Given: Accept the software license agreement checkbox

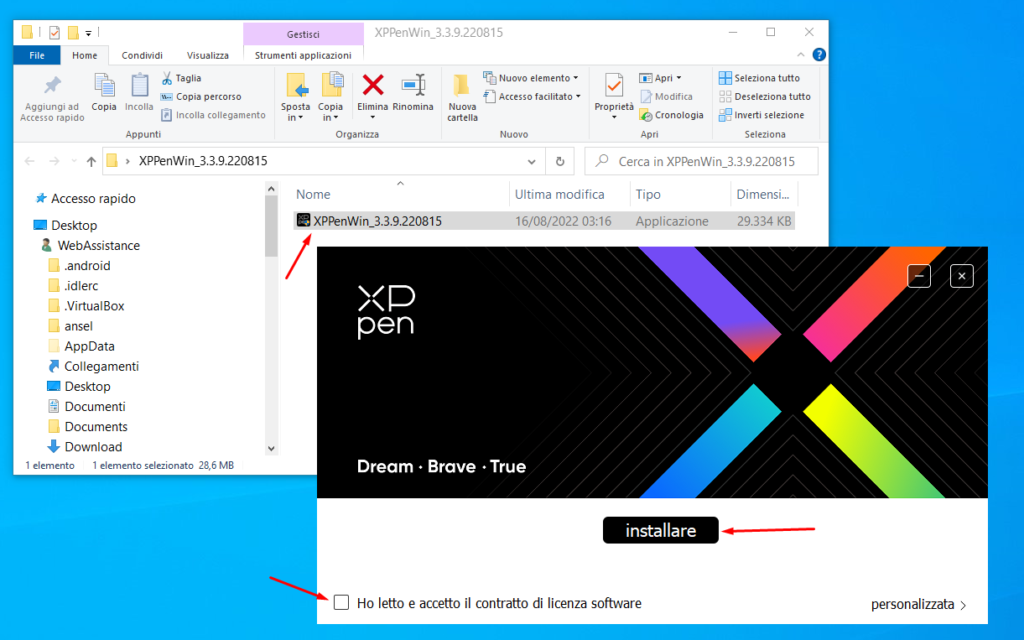Looking at the screenshot, I should pos(341,602).
